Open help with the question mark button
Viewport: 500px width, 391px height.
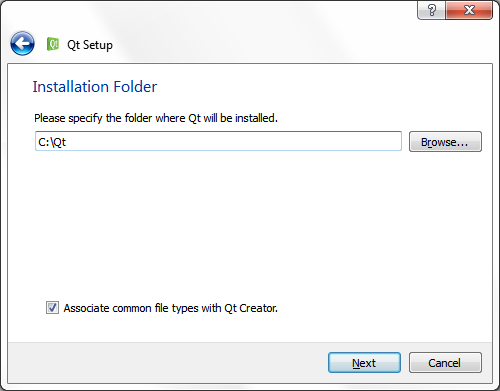point(431,10)
